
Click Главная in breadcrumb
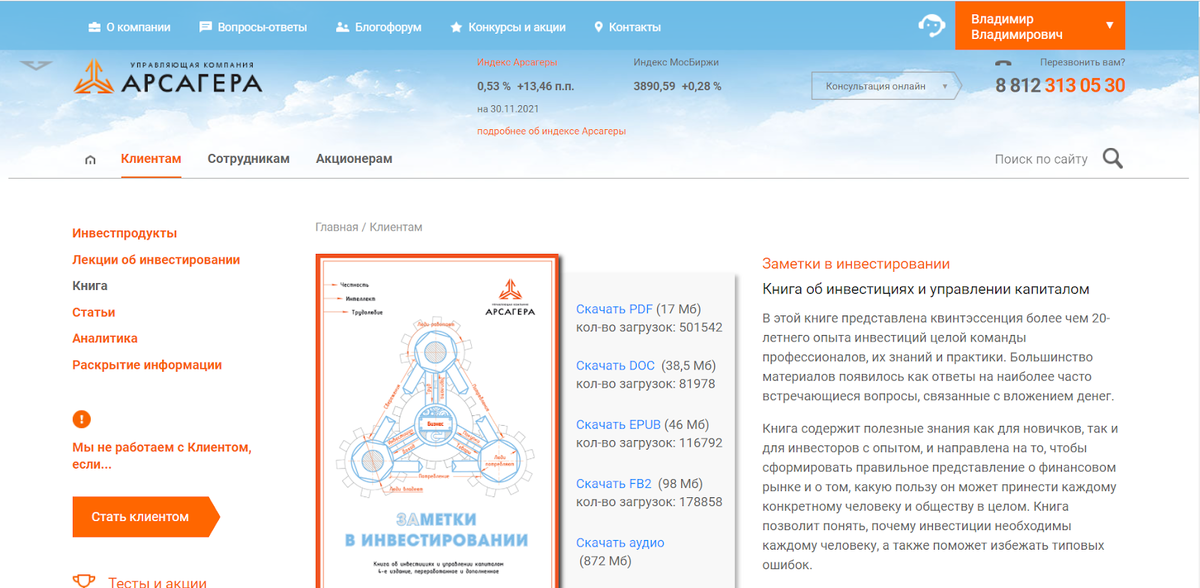(336, 227)
